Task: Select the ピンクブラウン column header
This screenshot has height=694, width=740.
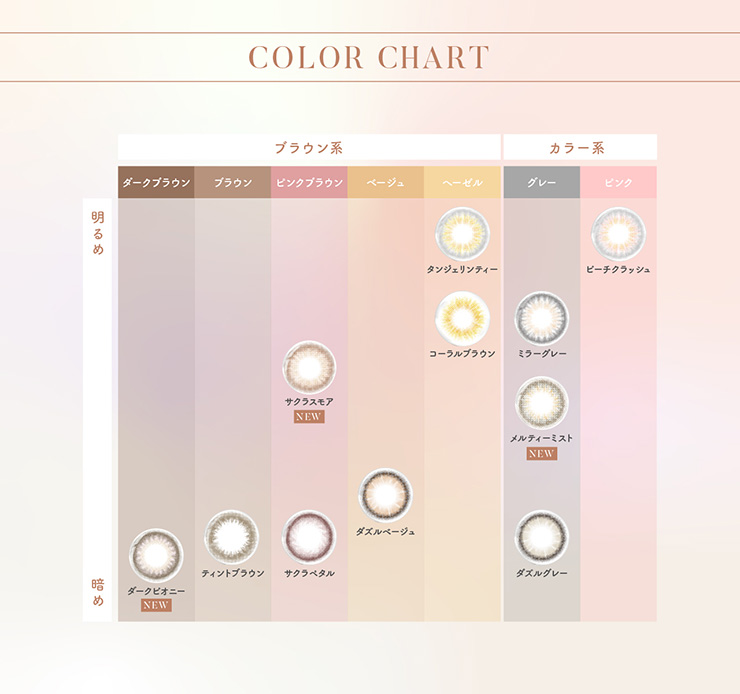Action: [x=309, y=182]
